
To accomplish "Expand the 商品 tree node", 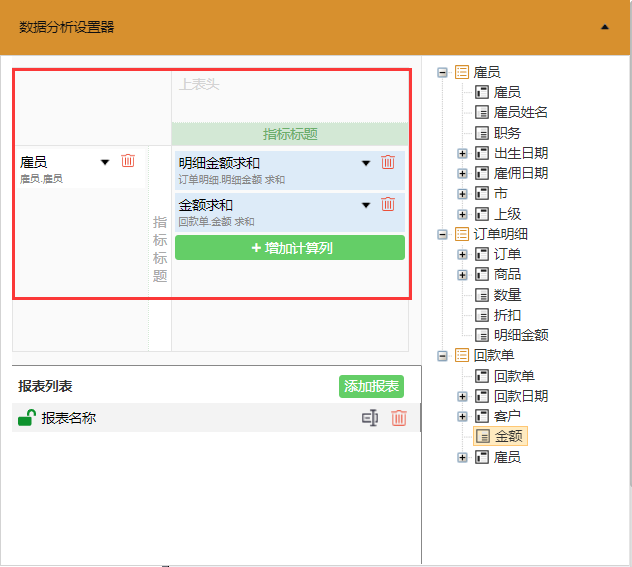I will pos(462,275).
